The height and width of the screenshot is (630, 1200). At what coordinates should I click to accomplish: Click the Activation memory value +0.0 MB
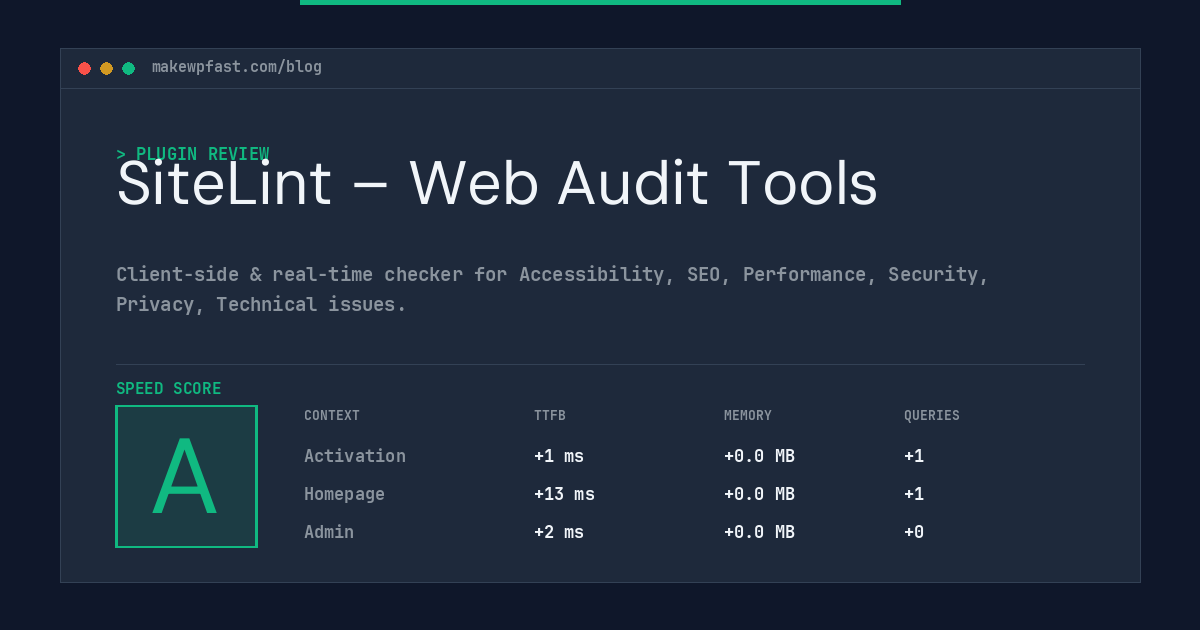[759, 456]
